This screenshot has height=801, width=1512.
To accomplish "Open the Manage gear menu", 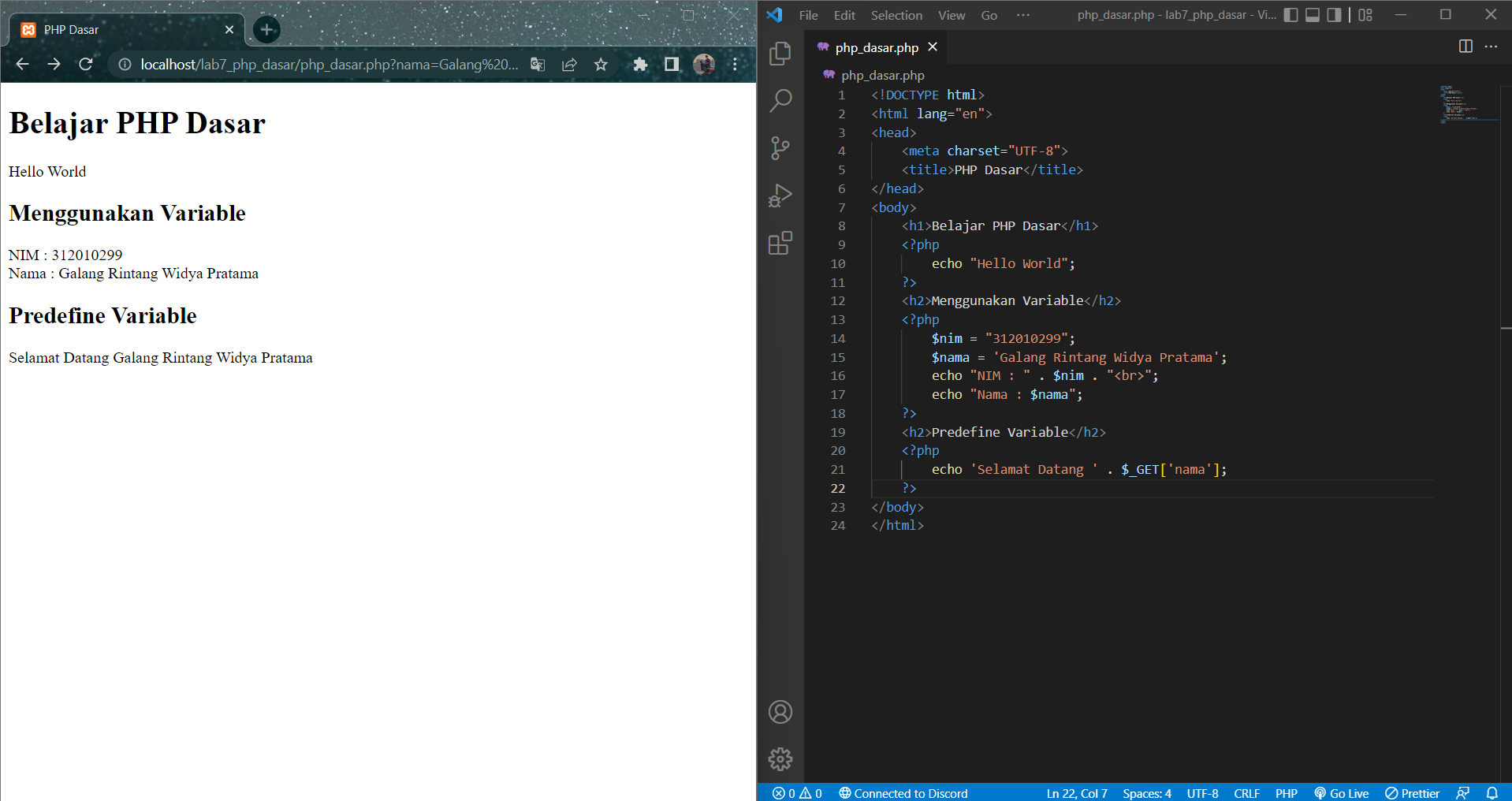I will [780, 759].
